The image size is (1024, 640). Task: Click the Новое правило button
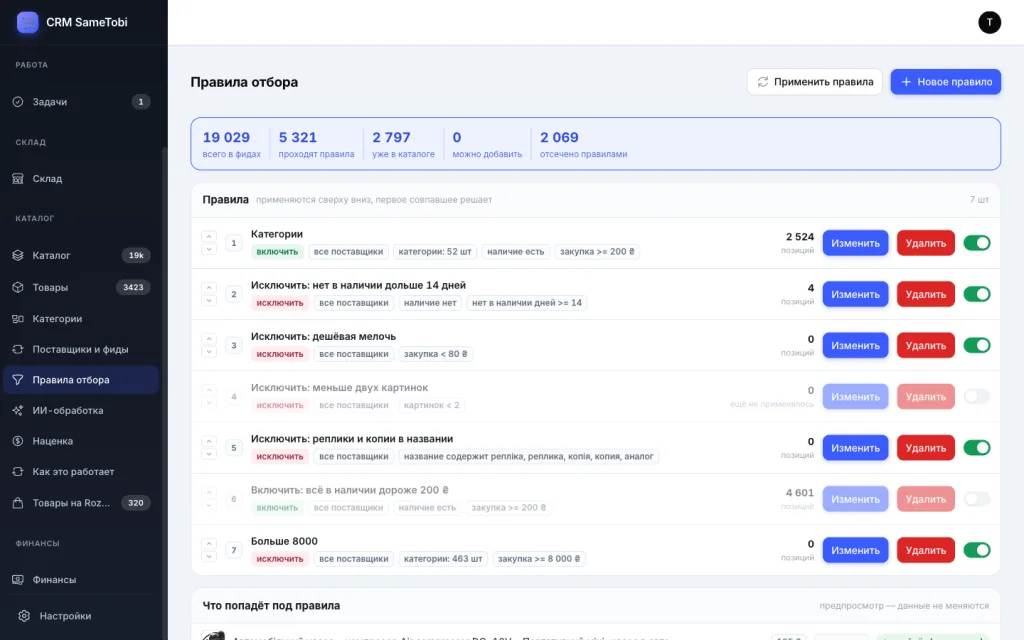click(x=946, y=82)
